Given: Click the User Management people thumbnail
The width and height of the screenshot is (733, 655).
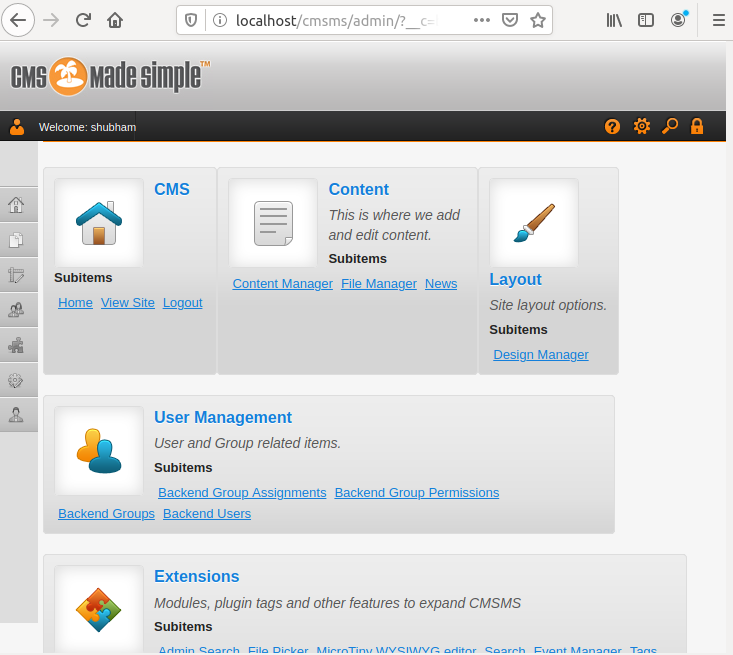Looking at the screenshot, I should tap(99, 451).
